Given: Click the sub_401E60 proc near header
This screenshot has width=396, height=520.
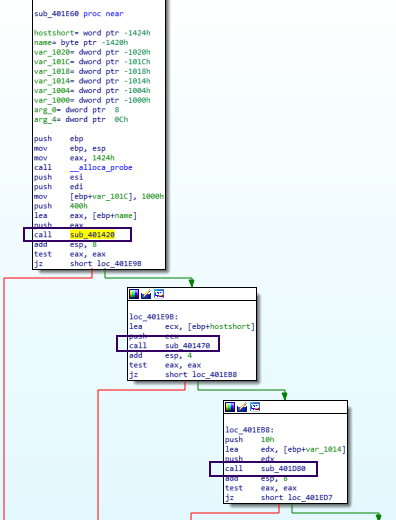Looking at the screenshot, I should click(79, 14).
